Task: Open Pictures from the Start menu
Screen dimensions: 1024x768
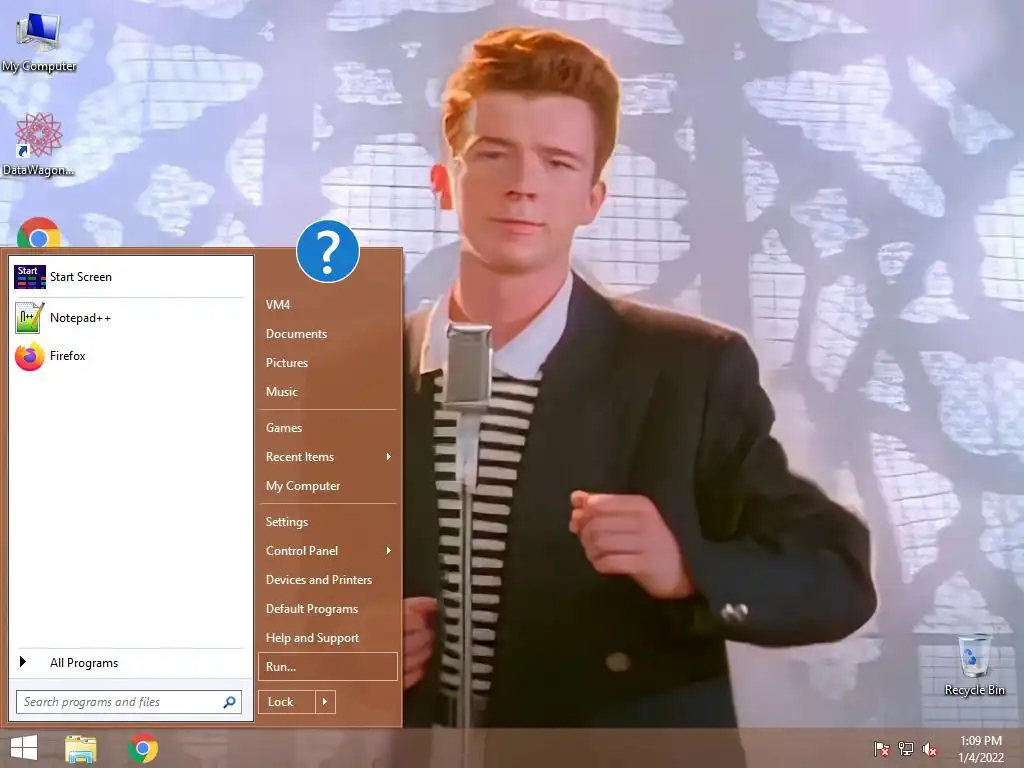Action: 328,363
